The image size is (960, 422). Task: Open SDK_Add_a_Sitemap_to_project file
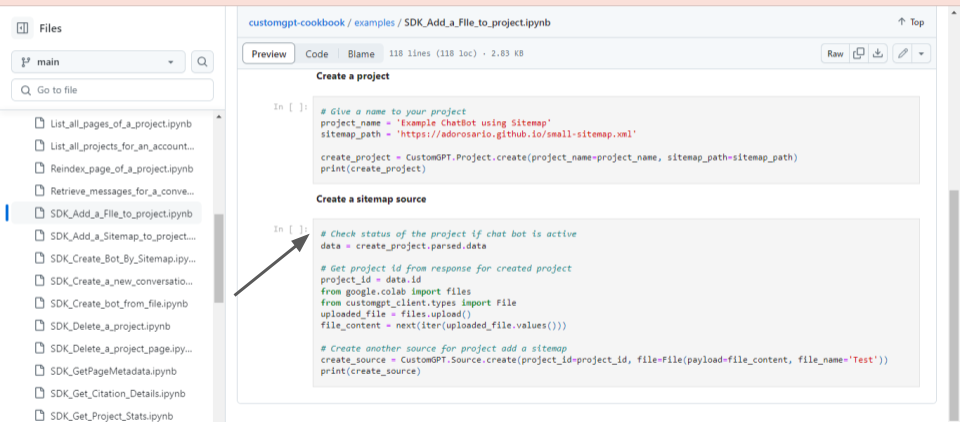click(123, 236)
